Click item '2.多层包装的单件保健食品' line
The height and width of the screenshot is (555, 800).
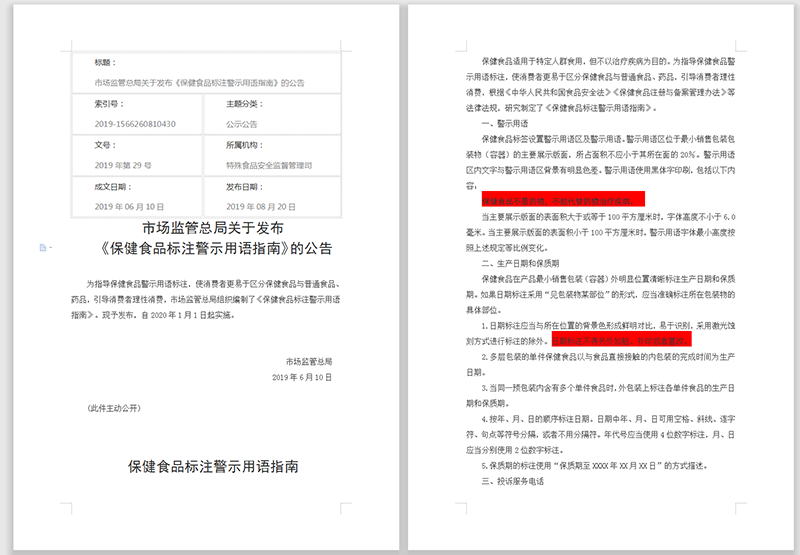(x=608, y=357)
